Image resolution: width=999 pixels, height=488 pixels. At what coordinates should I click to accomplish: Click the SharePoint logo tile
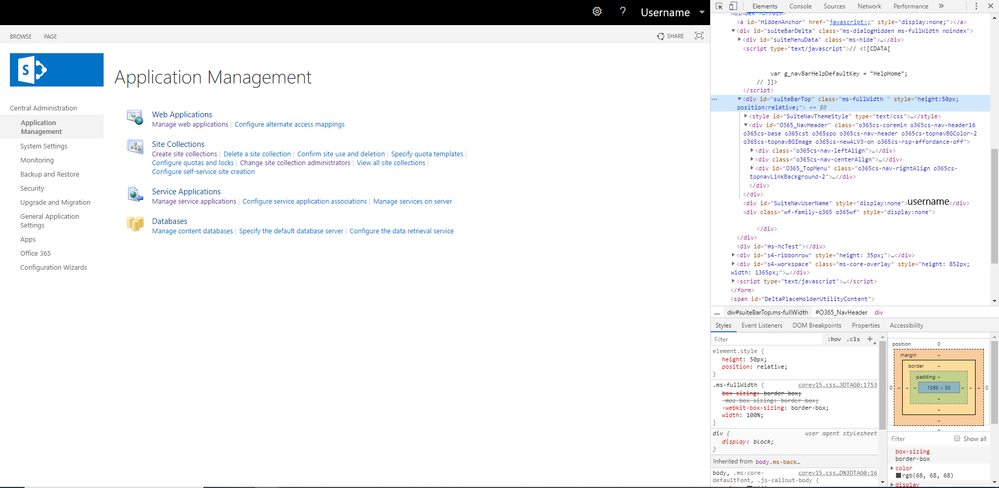pyautogui.click(x=57, y=69)
